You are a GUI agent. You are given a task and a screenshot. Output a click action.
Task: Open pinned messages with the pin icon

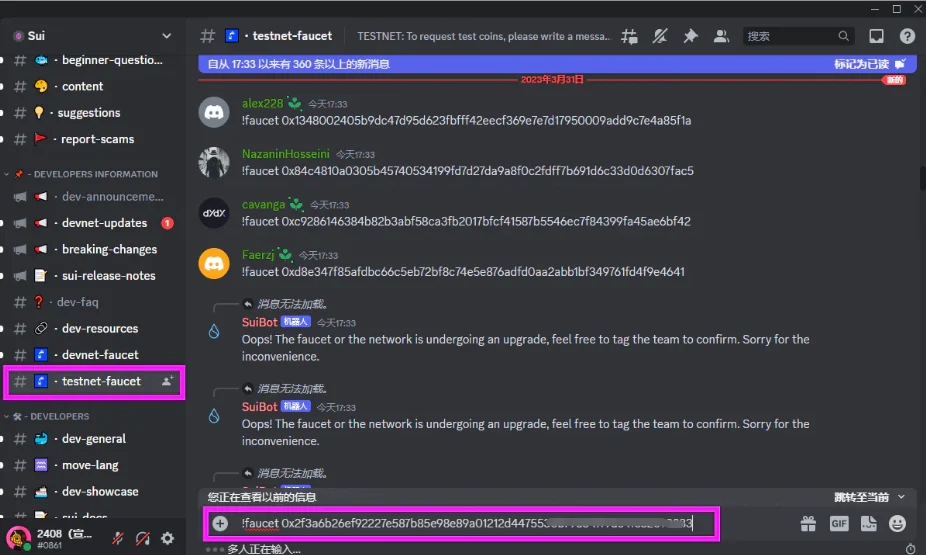pyautogui.click(x=690, y=36)
